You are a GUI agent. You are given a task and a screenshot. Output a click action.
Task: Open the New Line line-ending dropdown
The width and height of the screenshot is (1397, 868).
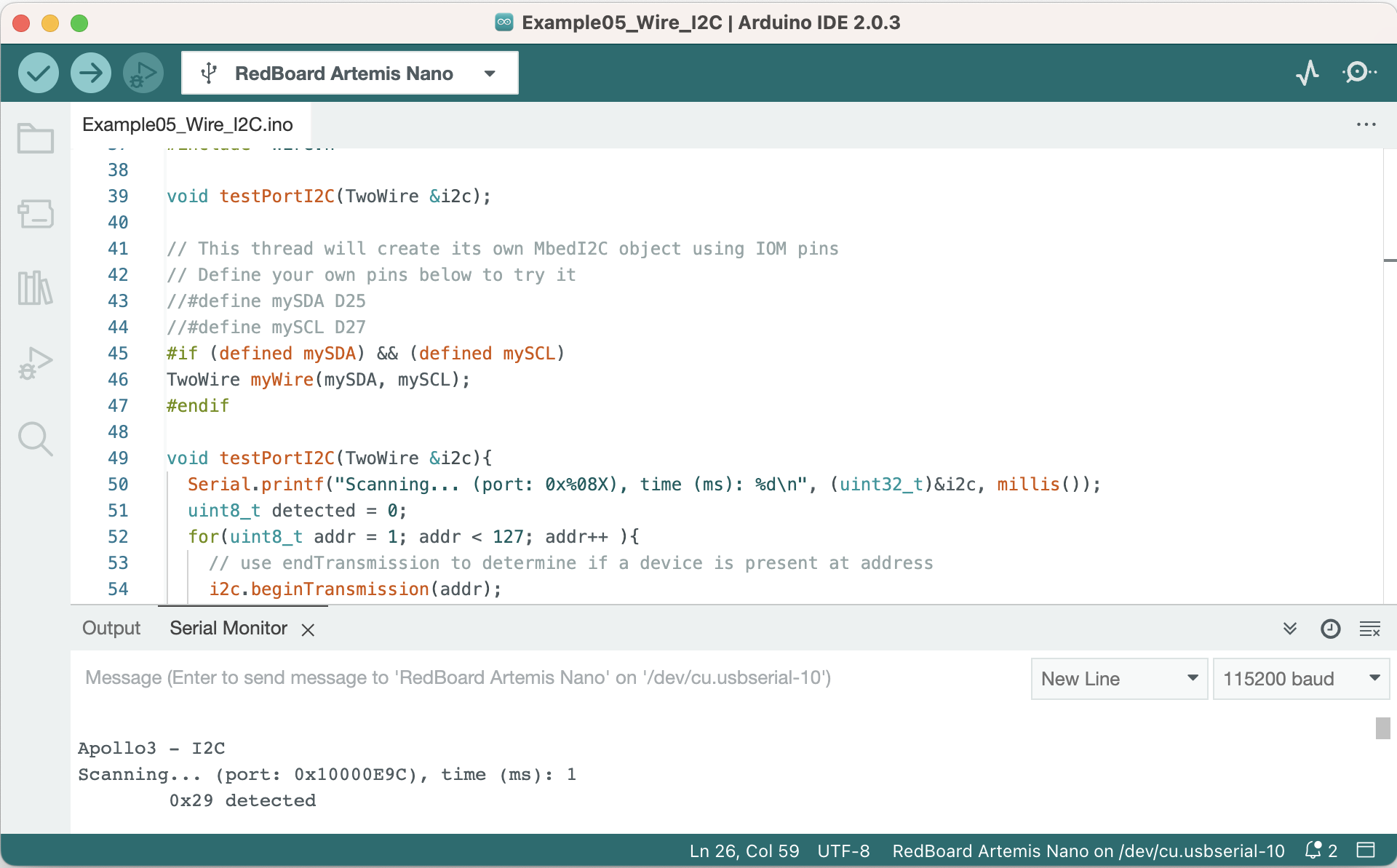(x=1119, y=679)
